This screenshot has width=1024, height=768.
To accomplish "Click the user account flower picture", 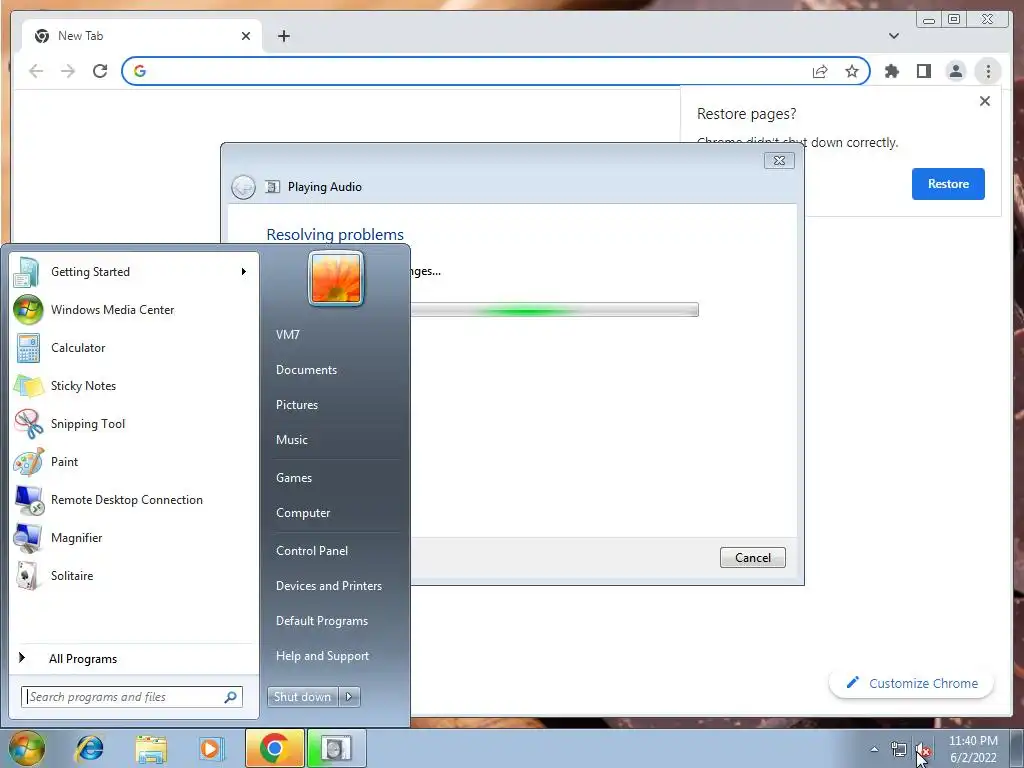I will coord(336,279).
